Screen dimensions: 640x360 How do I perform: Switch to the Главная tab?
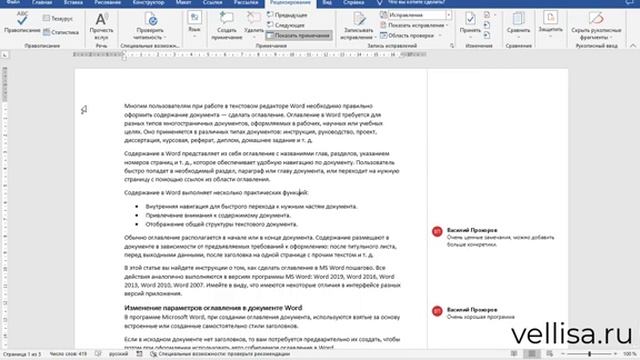coord(42,2)
